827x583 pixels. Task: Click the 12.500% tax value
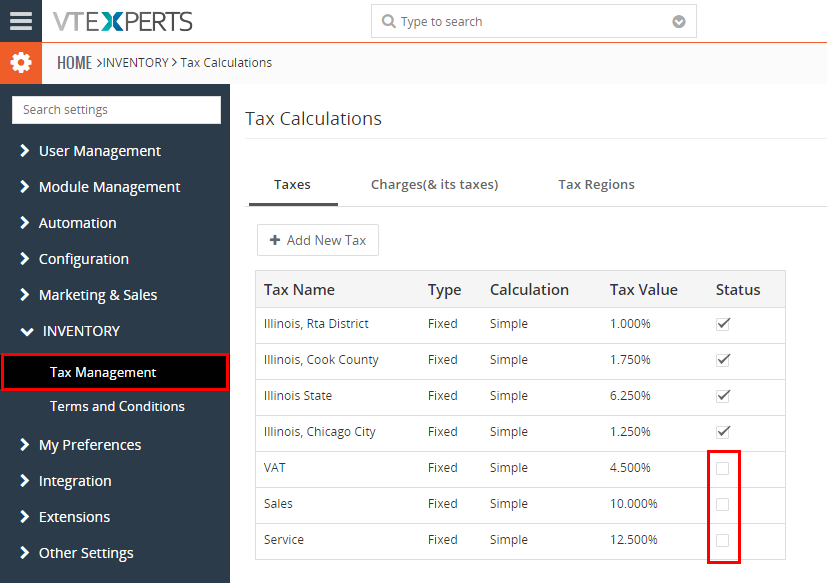[x=633, y=539]
